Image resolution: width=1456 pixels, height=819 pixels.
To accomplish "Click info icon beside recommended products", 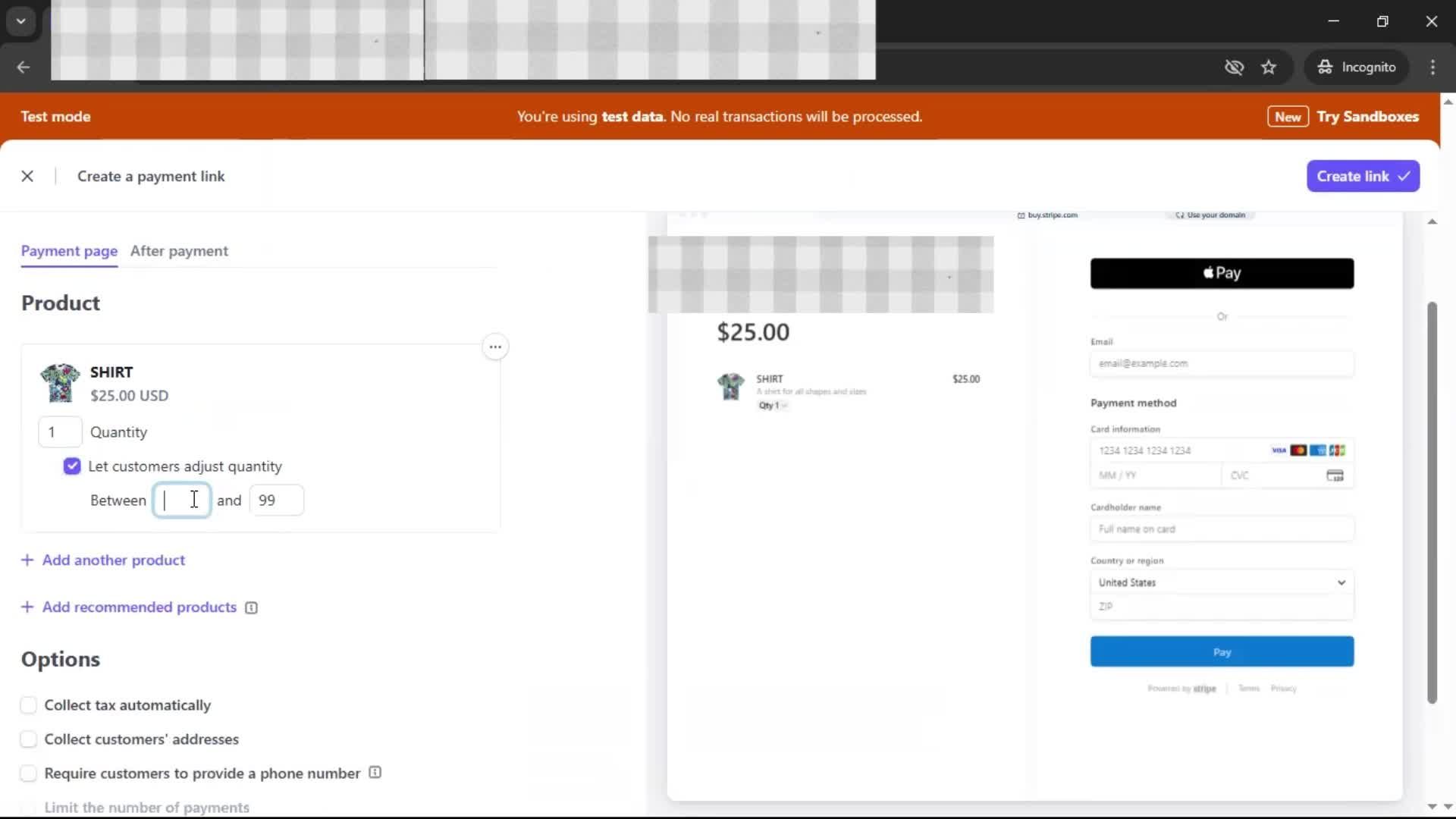I will (251, 607).
